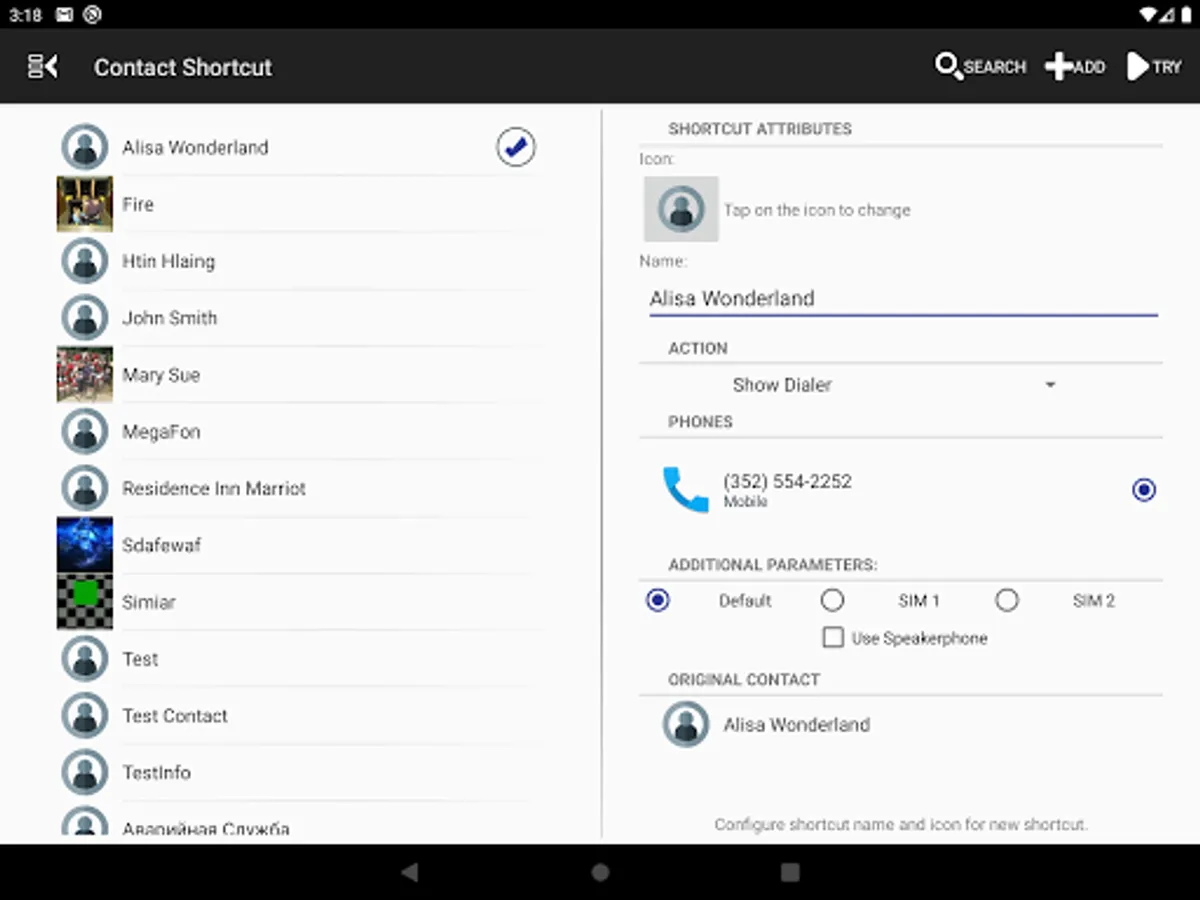Viewport: 1200px width, 900px height.
Task: Tap the (352) 554-2252 phone number text
Action: click(x=788, y=481)
